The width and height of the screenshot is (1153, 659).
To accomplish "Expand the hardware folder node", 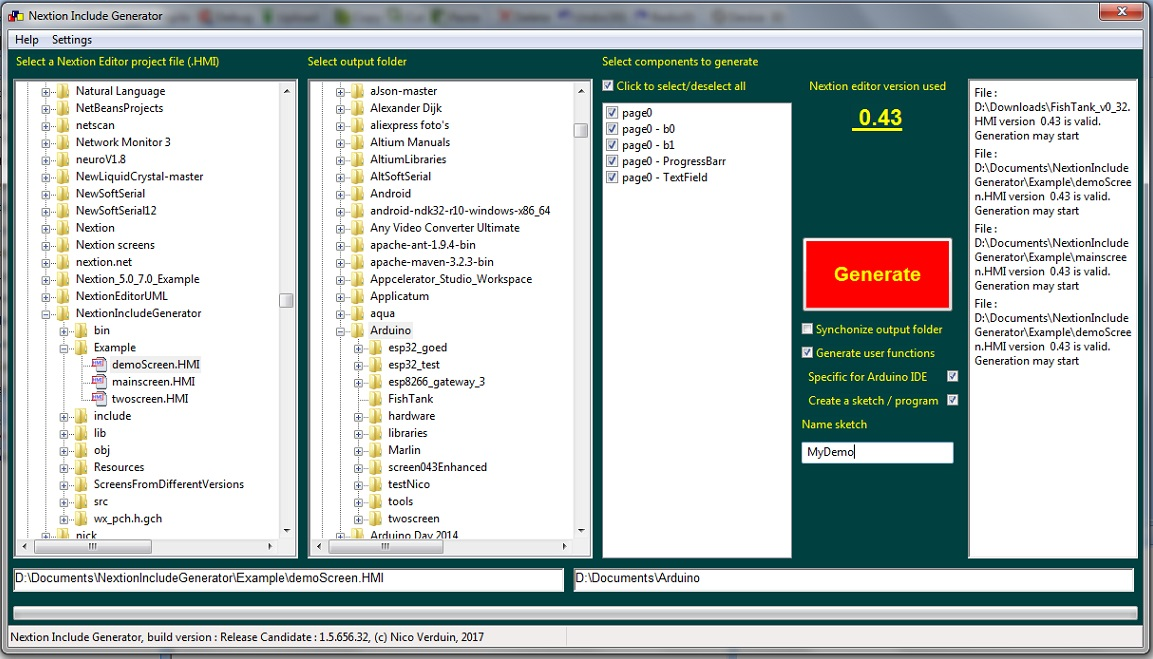I will pos(358,416).
